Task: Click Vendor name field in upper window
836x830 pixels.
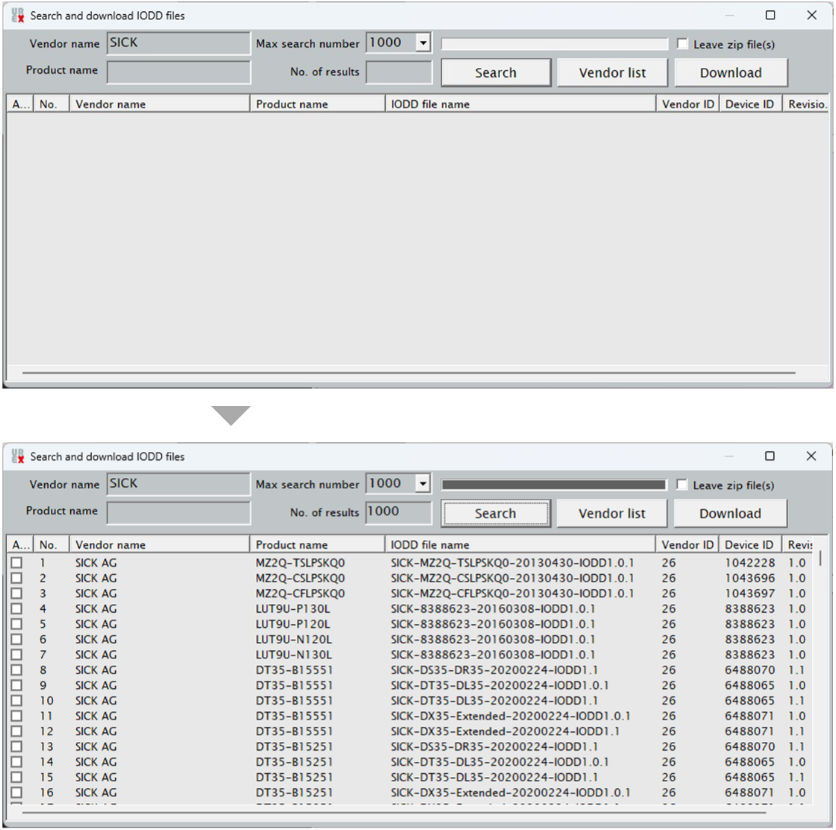Action: (x=179, y=43)
